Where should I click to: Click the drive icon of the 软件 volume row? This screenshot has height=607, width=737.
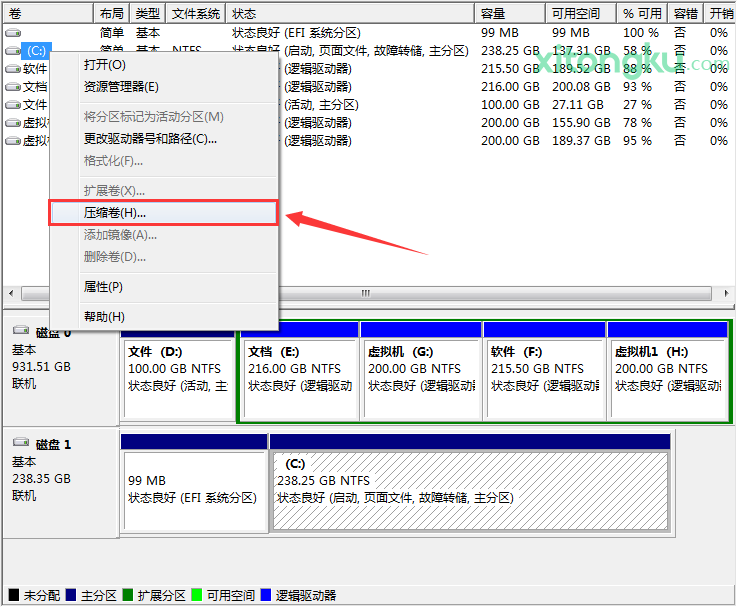coord(13,68)
